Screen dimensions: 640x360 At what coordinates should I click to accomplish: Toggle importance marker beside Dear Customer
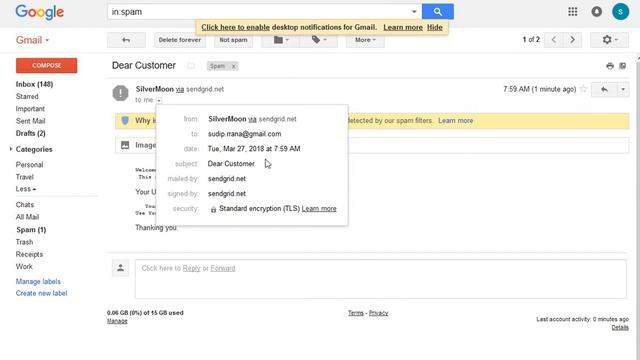(191, 66)
